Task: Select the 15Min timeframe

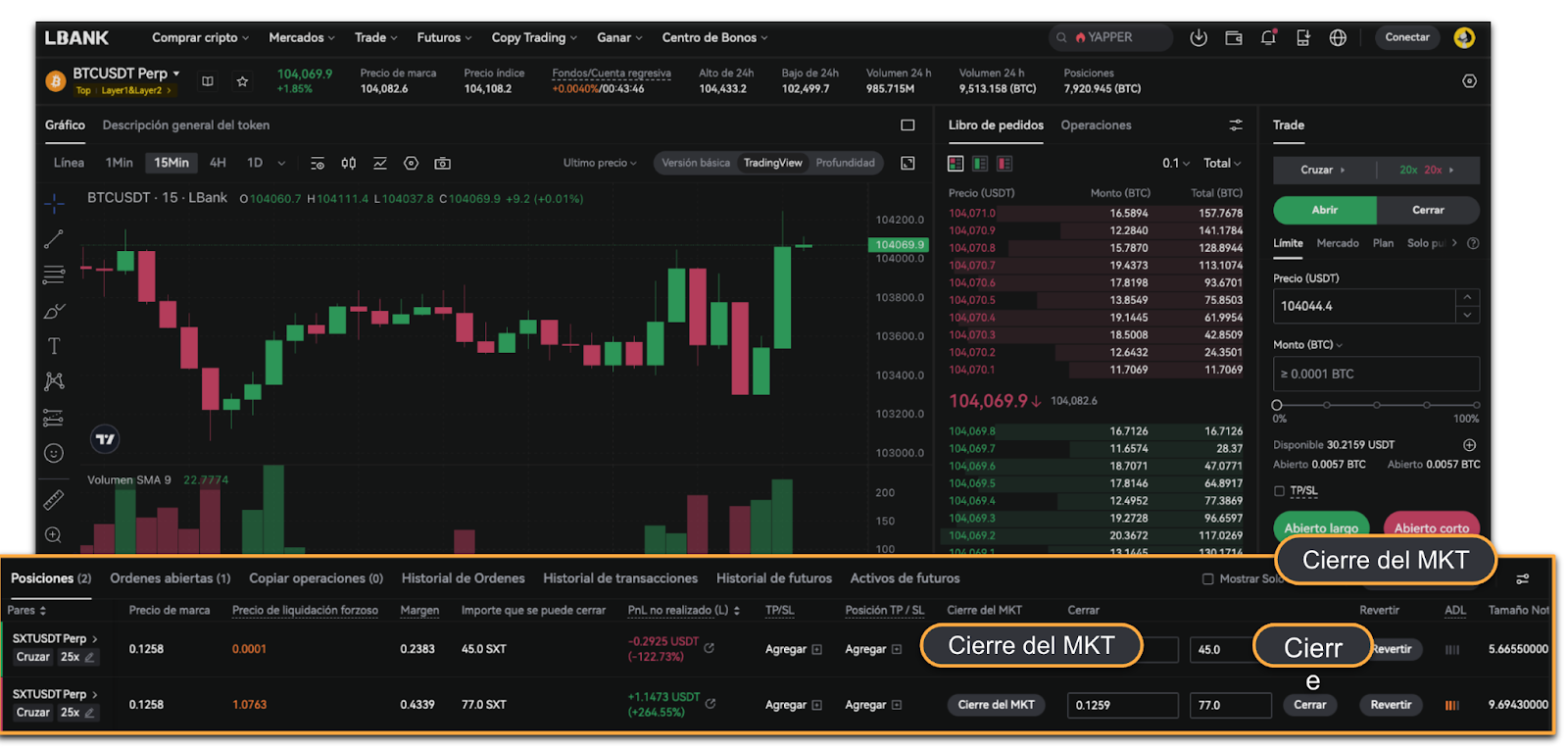Action: [x=171, y=163]
